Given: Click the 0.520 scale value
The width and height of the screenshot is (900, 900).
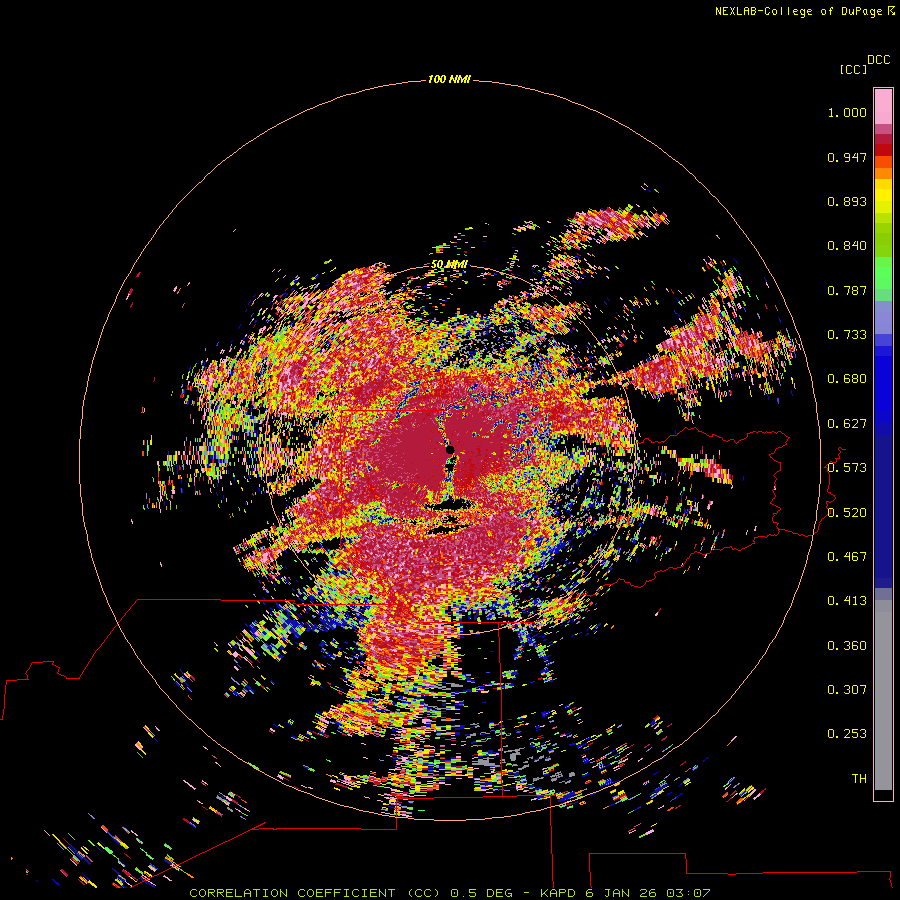Looking at the screenshot, I should click(847, 513).
